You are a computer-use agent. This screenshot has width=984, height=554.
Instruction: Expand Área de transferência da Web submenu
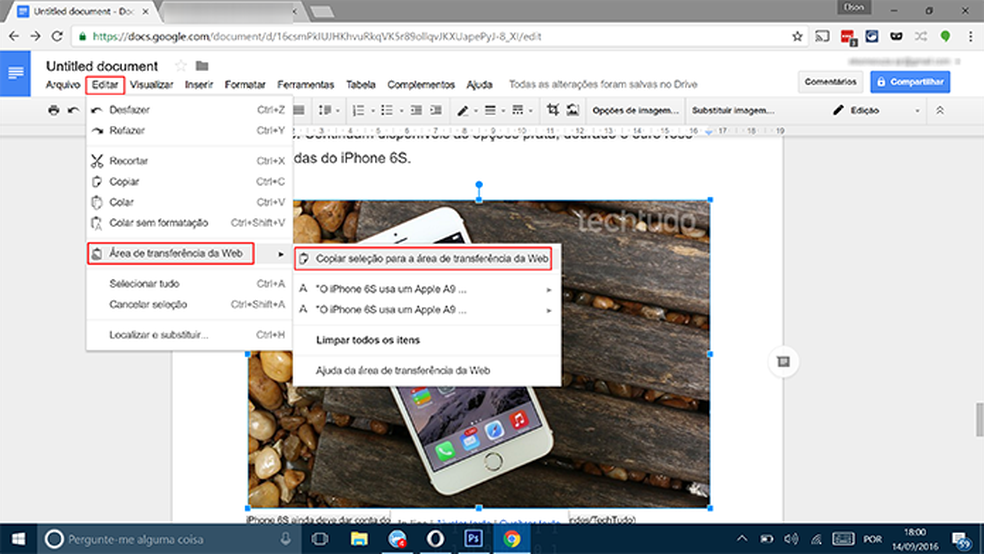189,253
